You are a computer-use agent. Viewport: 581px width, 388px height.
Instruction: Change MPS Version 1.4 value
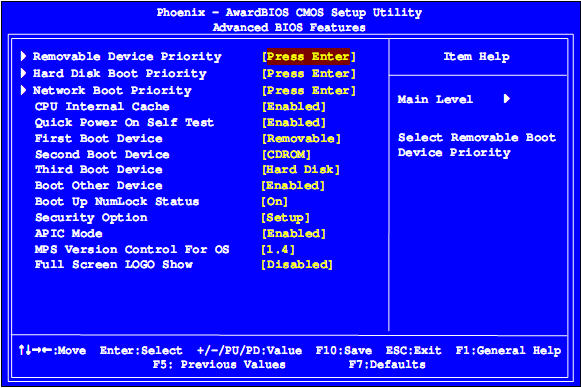point(278,249)
